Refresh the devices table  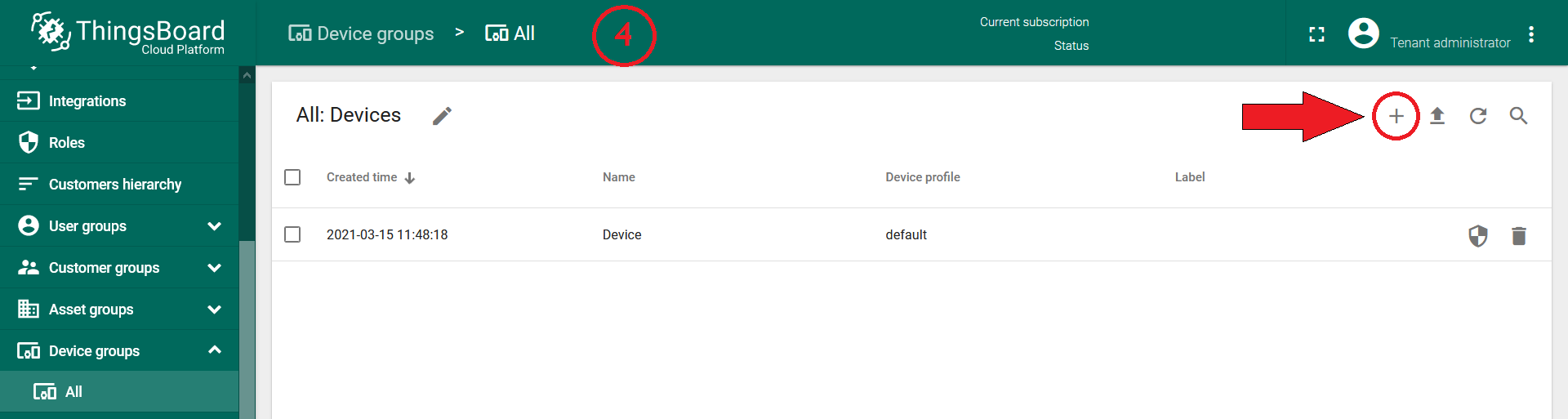[1478, 116]
